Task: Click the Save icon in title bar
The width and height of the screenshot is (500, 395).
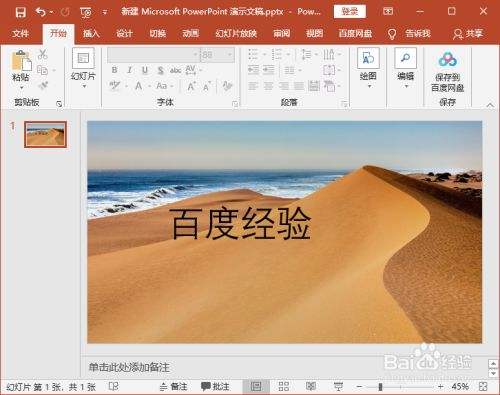Action: point(21,12)
